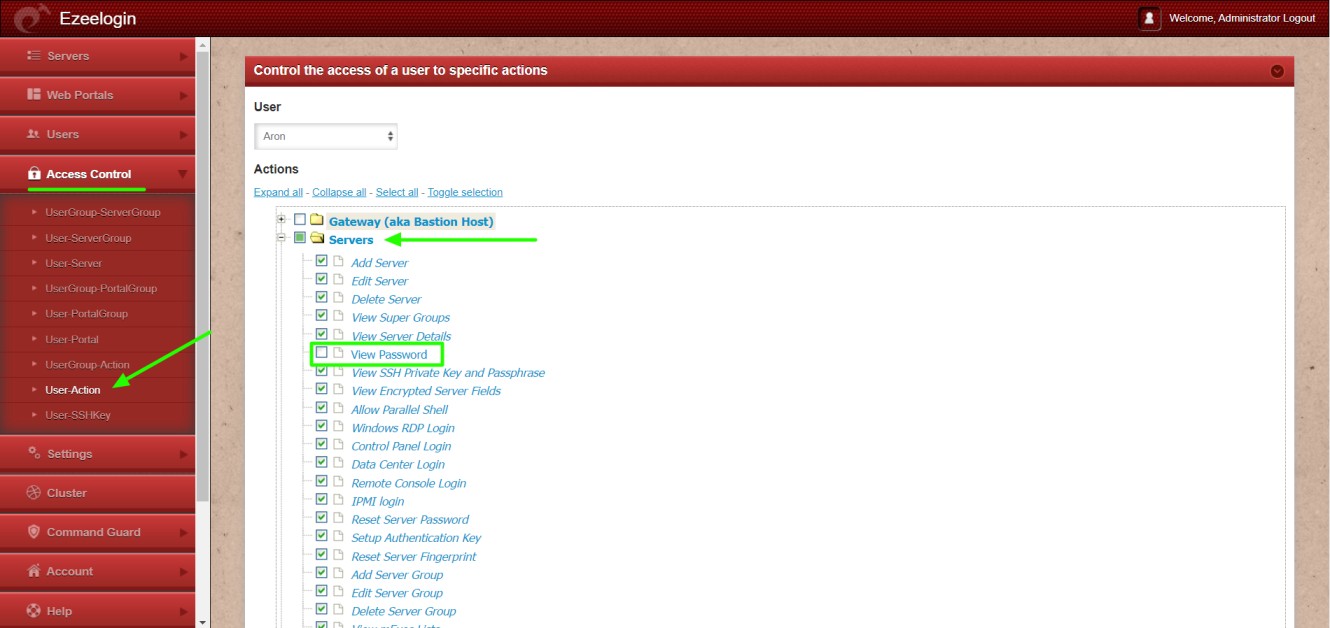Click the Gateway folder icon

pos(317,220)
